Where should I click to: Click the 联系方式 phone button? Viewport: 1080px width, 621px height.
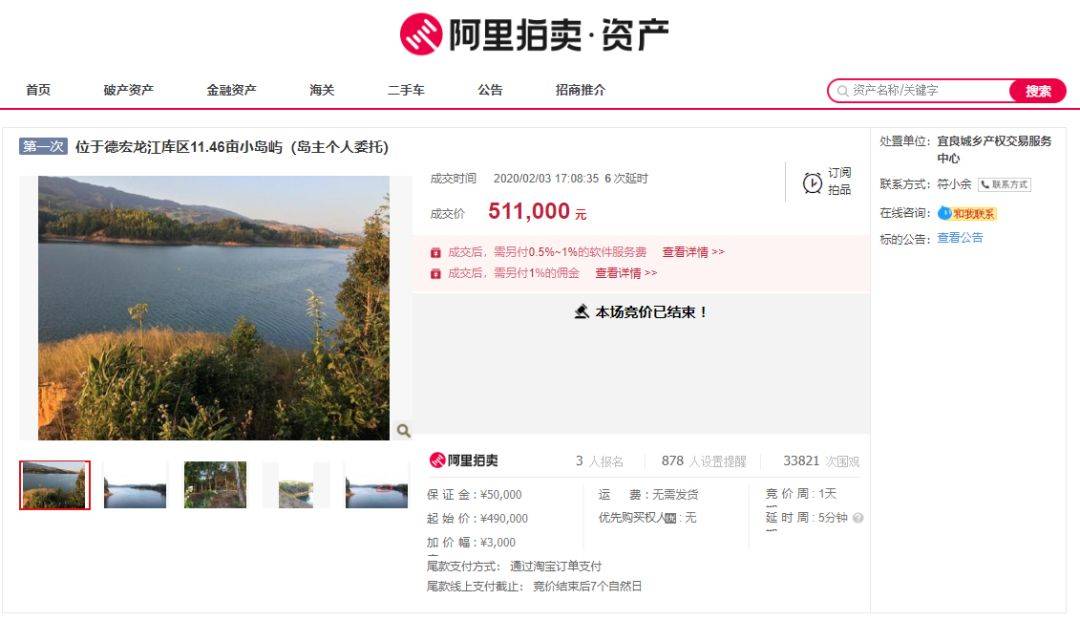(1004, 185)
